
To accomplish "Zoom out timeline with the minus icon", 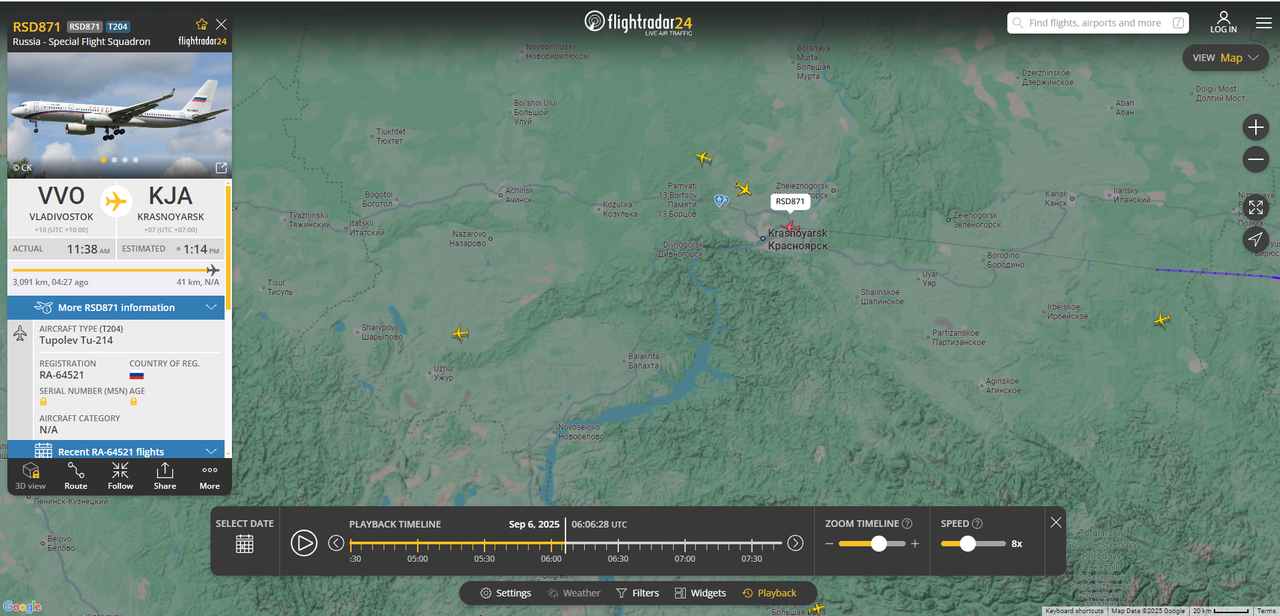I will [829, 544].
